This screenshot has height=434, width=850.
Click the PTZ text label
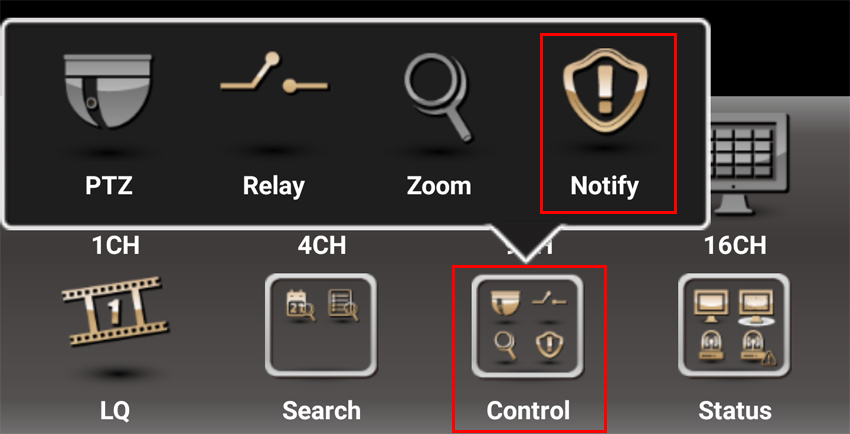[x=109, y=186]
